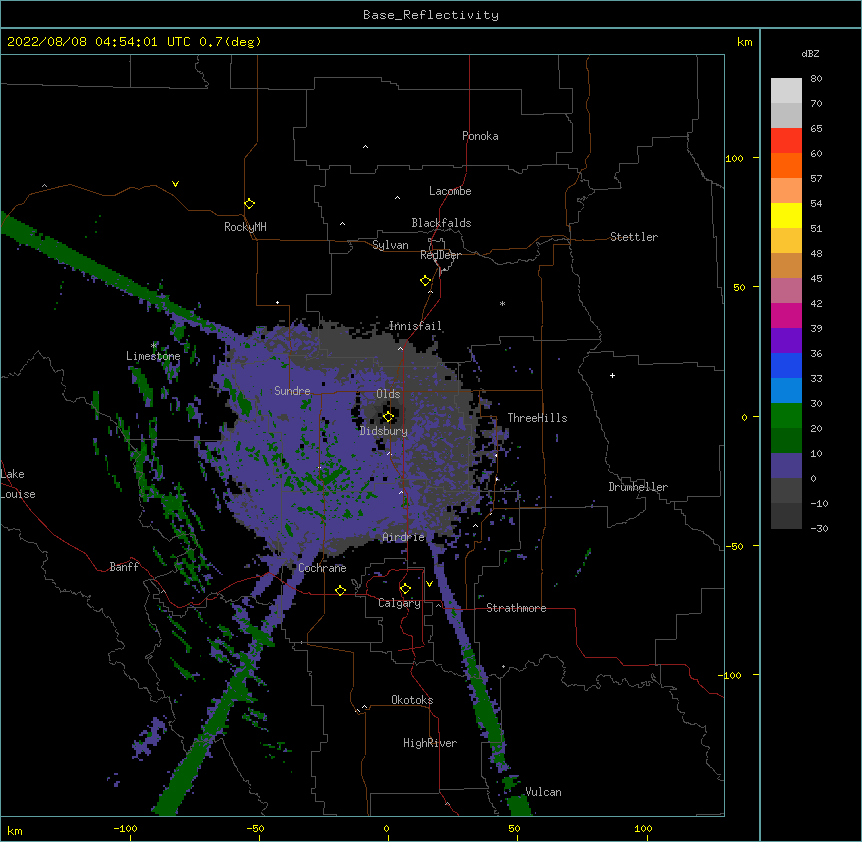Viewport: 862px width, 842px height.
Task: Click the timestamp 2022/08/08 04:54:01 UTC
Action: (x=99, y=42)
